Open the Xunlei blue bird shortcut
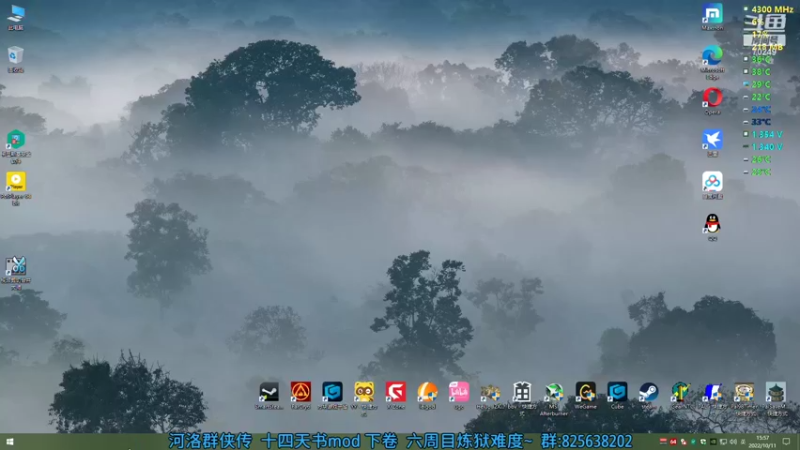 tap(712, 143)
